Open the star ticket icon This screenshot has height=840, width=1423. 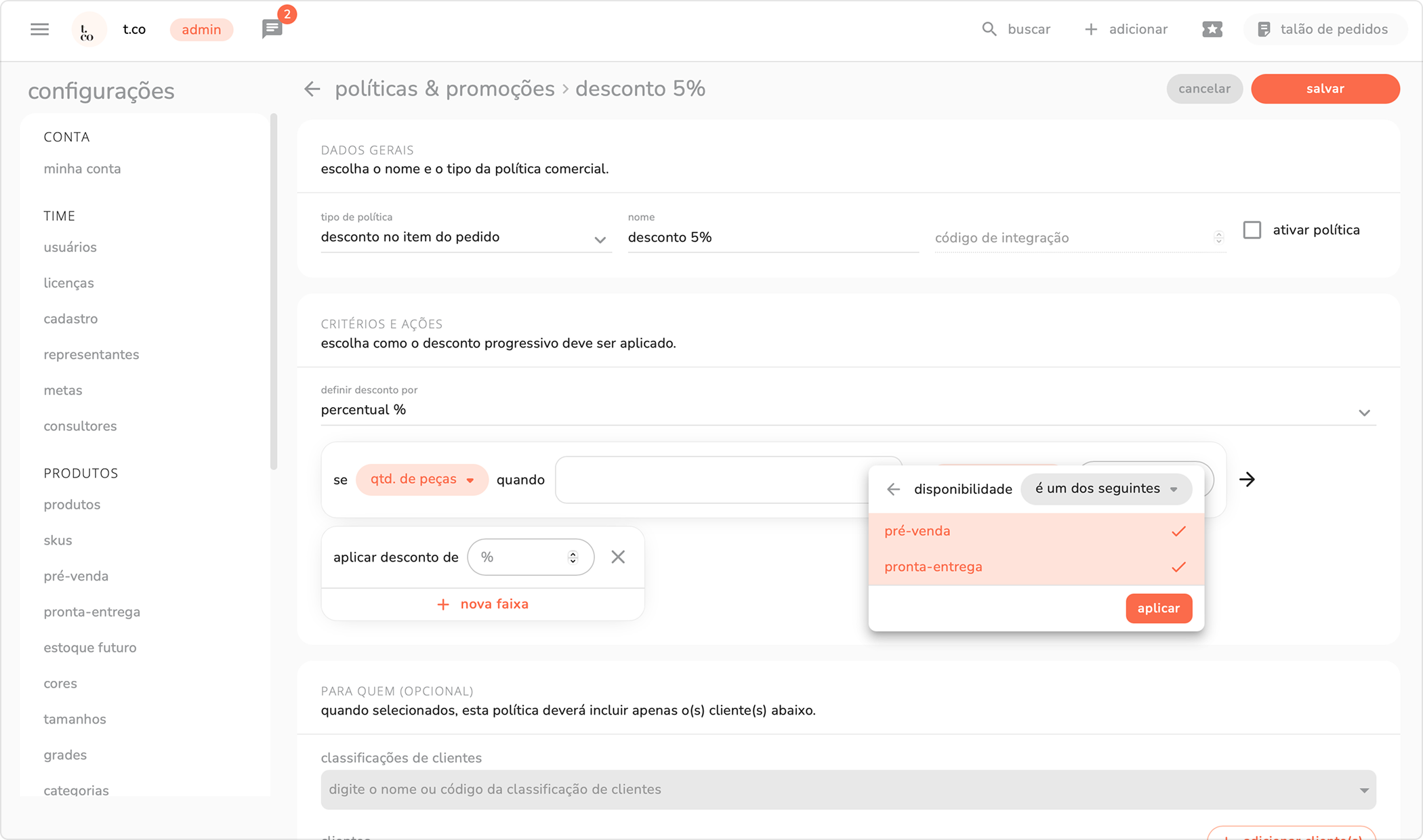pyautogui.click(x=1212, y=29)
